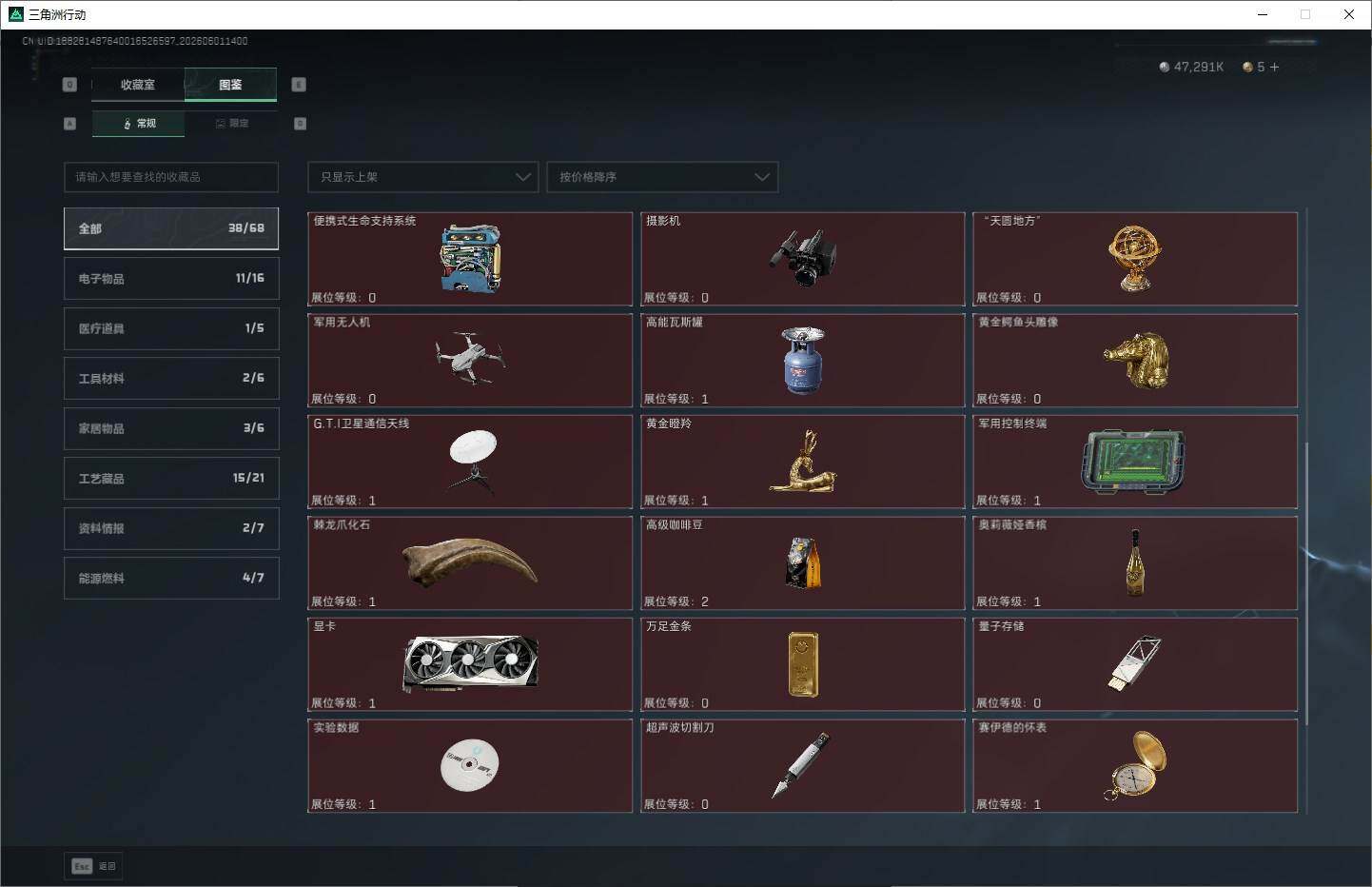Select the 限定 sub-tab
The width and height of the screenshot is (1372, 887).
[x=231, y=124]
